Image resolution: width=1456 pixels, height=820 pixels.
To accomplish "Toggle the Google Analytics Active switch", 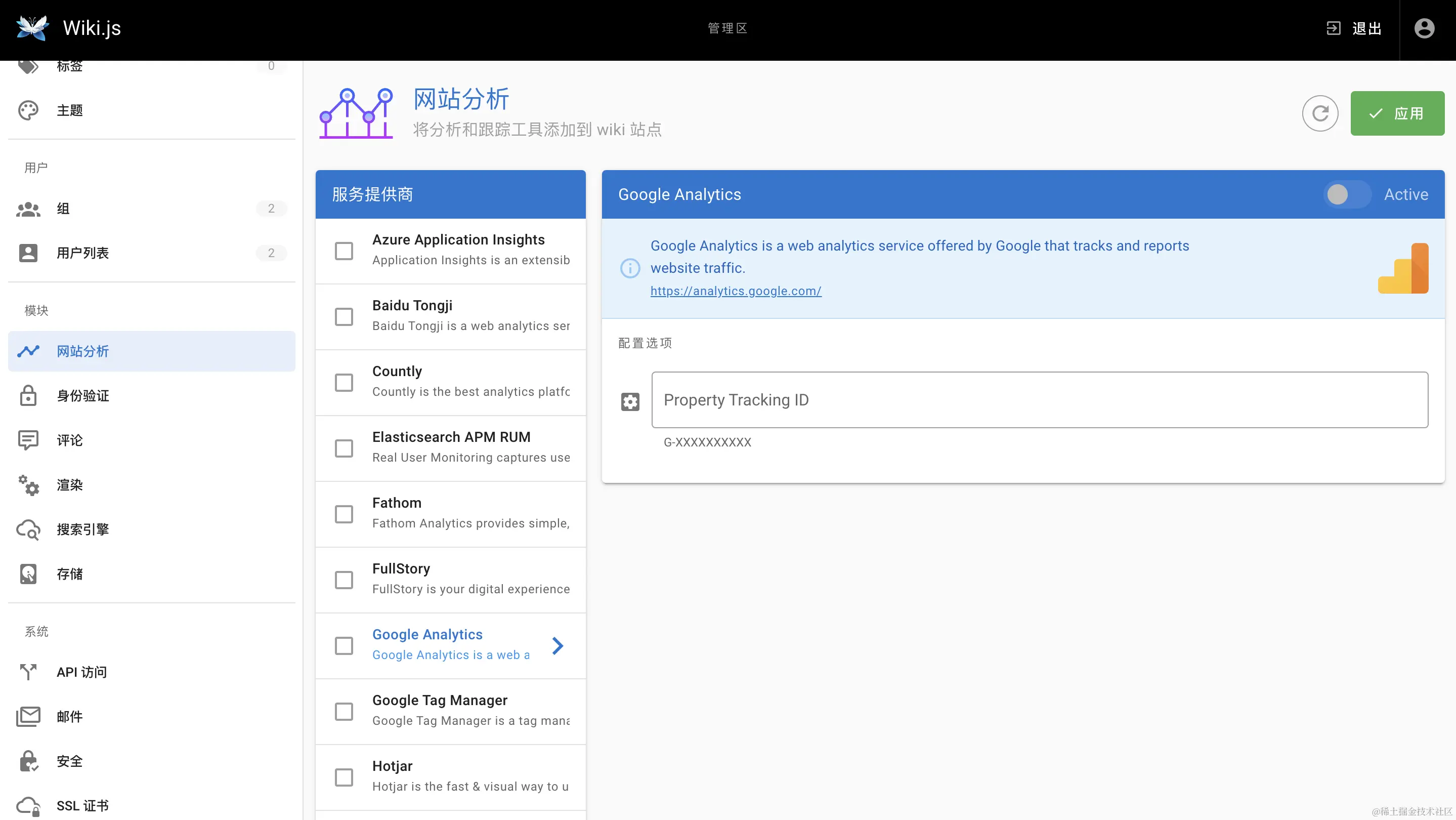I will (1347, 194).
